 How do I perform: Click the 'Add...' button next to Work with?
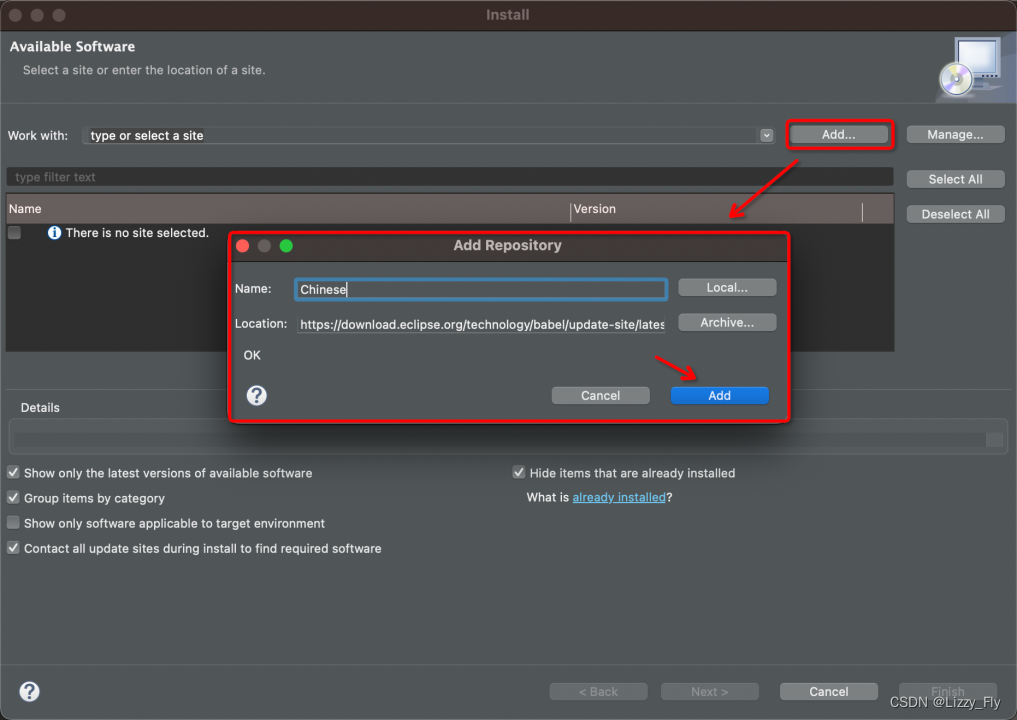(839, 134)
